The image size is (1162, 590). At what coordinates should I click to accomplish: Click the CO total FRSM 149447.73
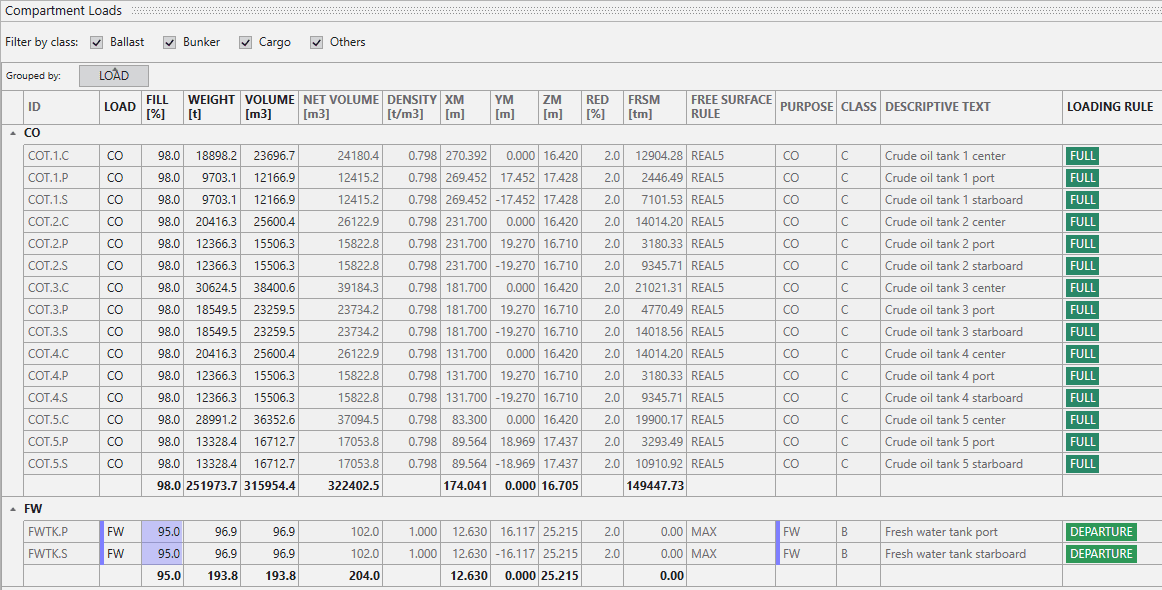click(654, 486)
